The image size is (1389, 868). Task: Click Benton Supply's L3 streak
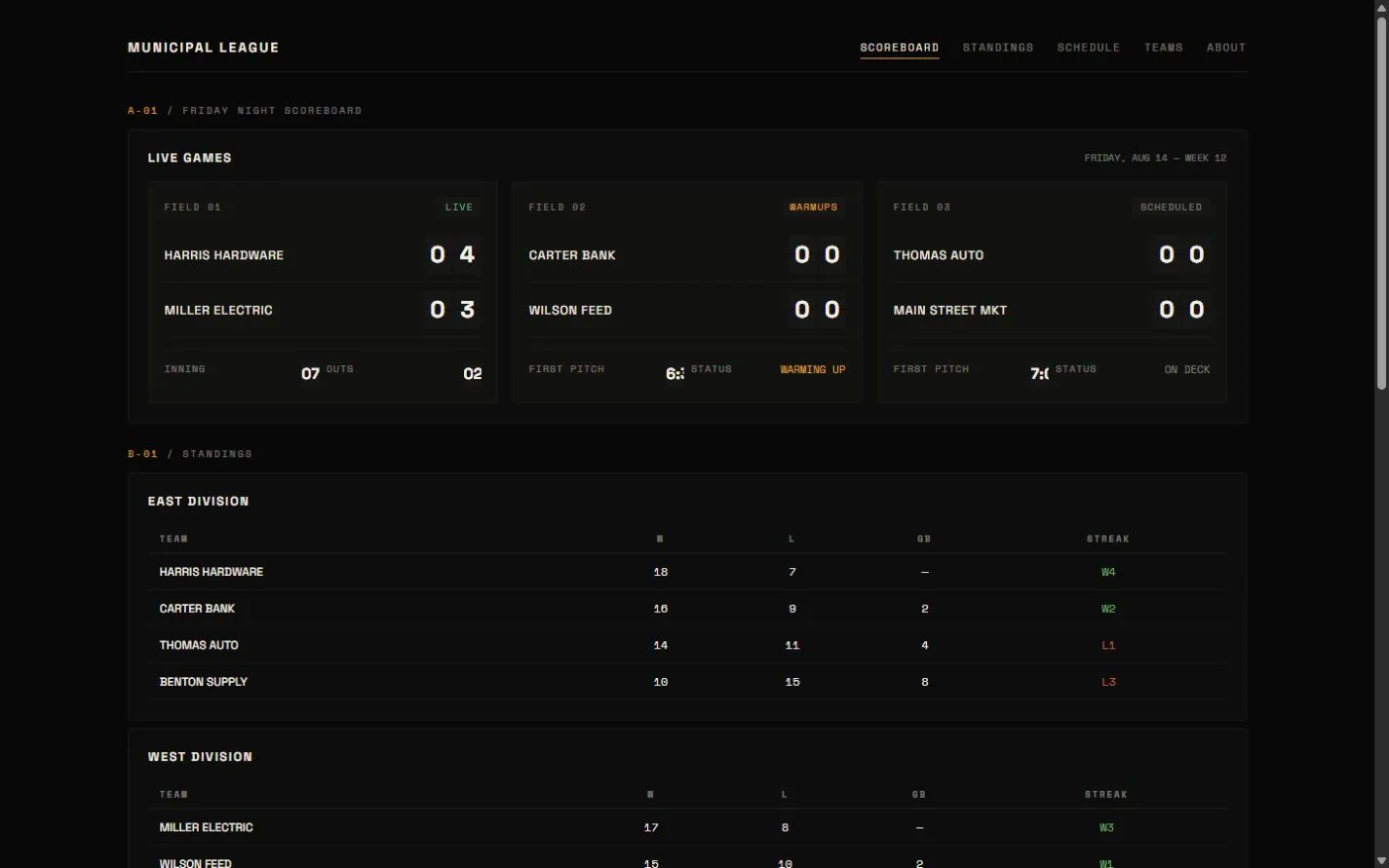[1108, 682]
